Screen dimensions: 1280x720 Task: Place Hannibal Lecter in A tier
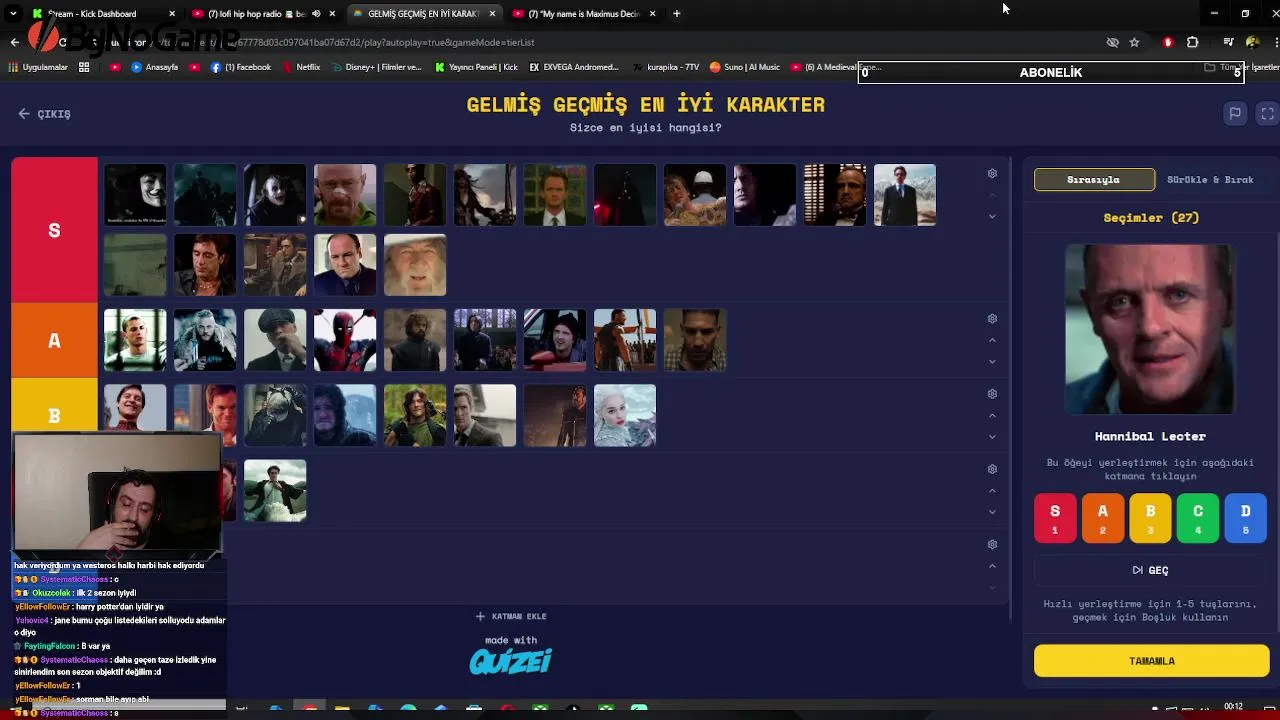pyautogui.click(x=1103, y=518)
